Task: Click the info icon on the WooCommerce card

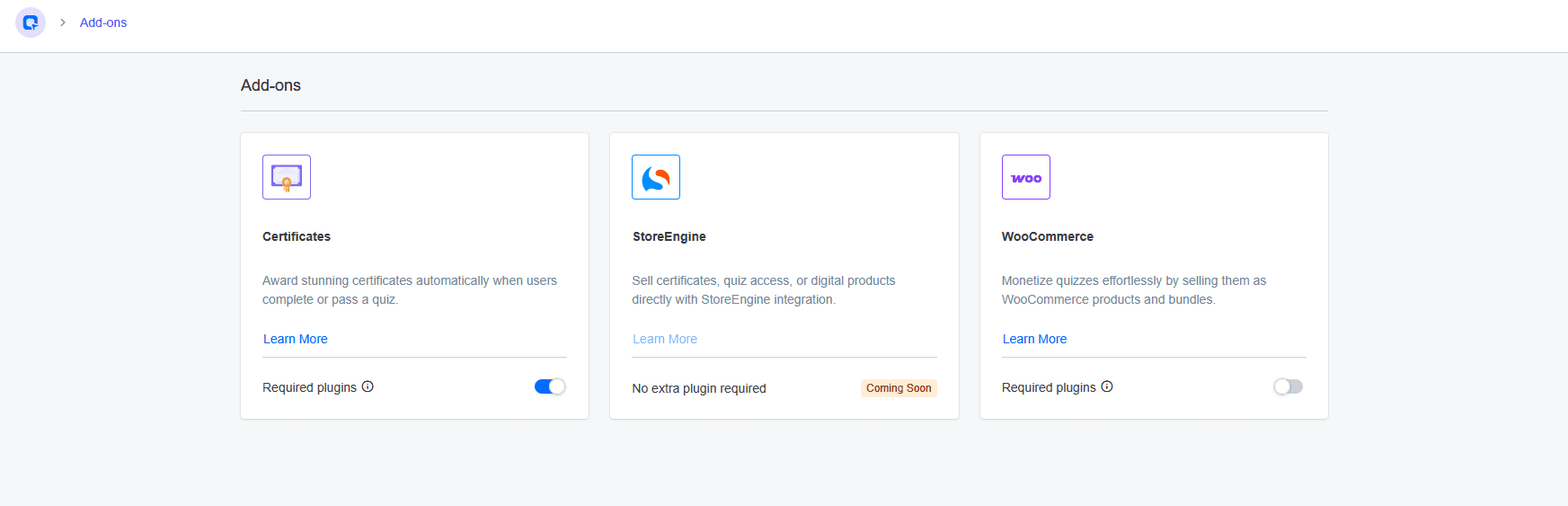Action: pyautogui.click(x=1107, y=386)
